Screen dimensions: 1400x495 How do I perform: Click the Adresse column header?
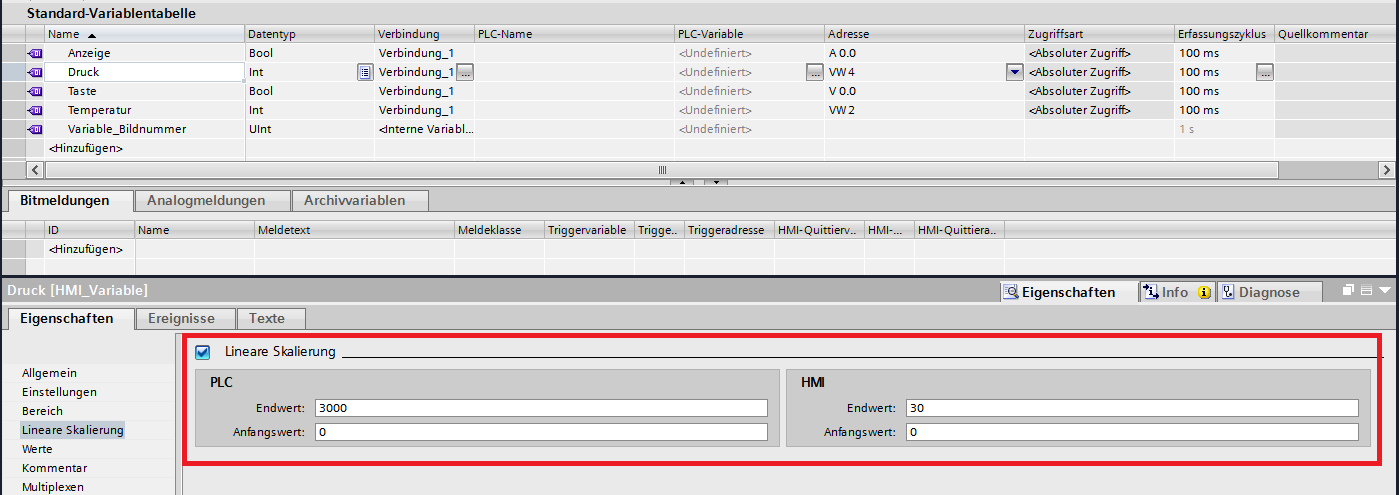925,34
